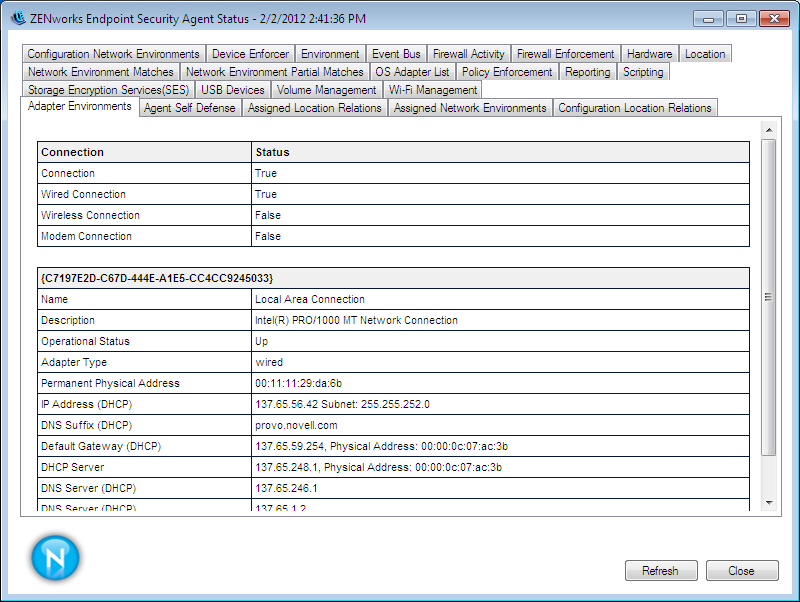Viewport: 800px width, 602px height.
Task: Click the 'Operational Status' row label
Action: tap(85, 341)
